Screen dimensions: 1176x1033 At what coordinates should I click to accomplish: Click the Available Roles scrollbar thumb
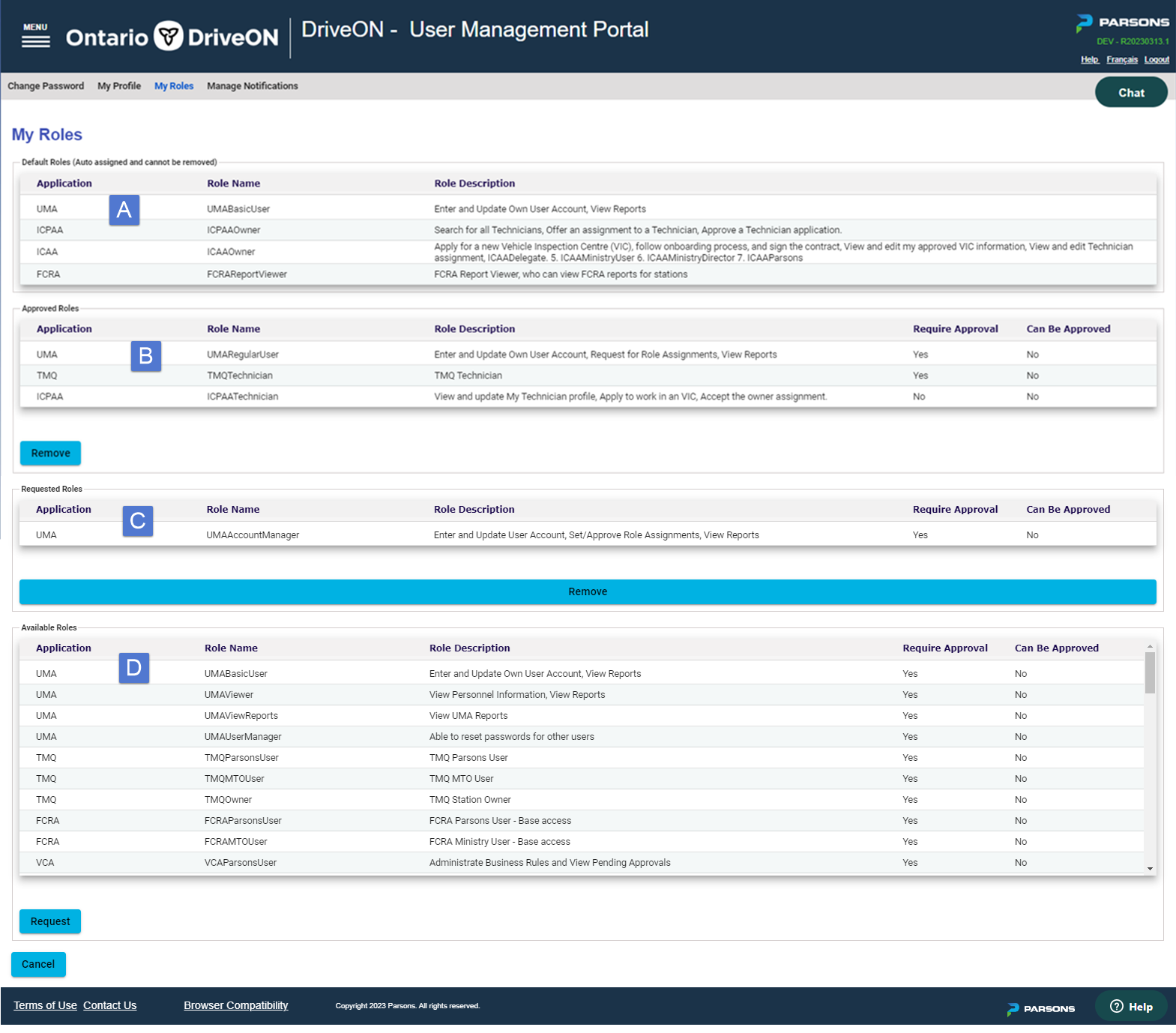click(x=1150, y=672)
